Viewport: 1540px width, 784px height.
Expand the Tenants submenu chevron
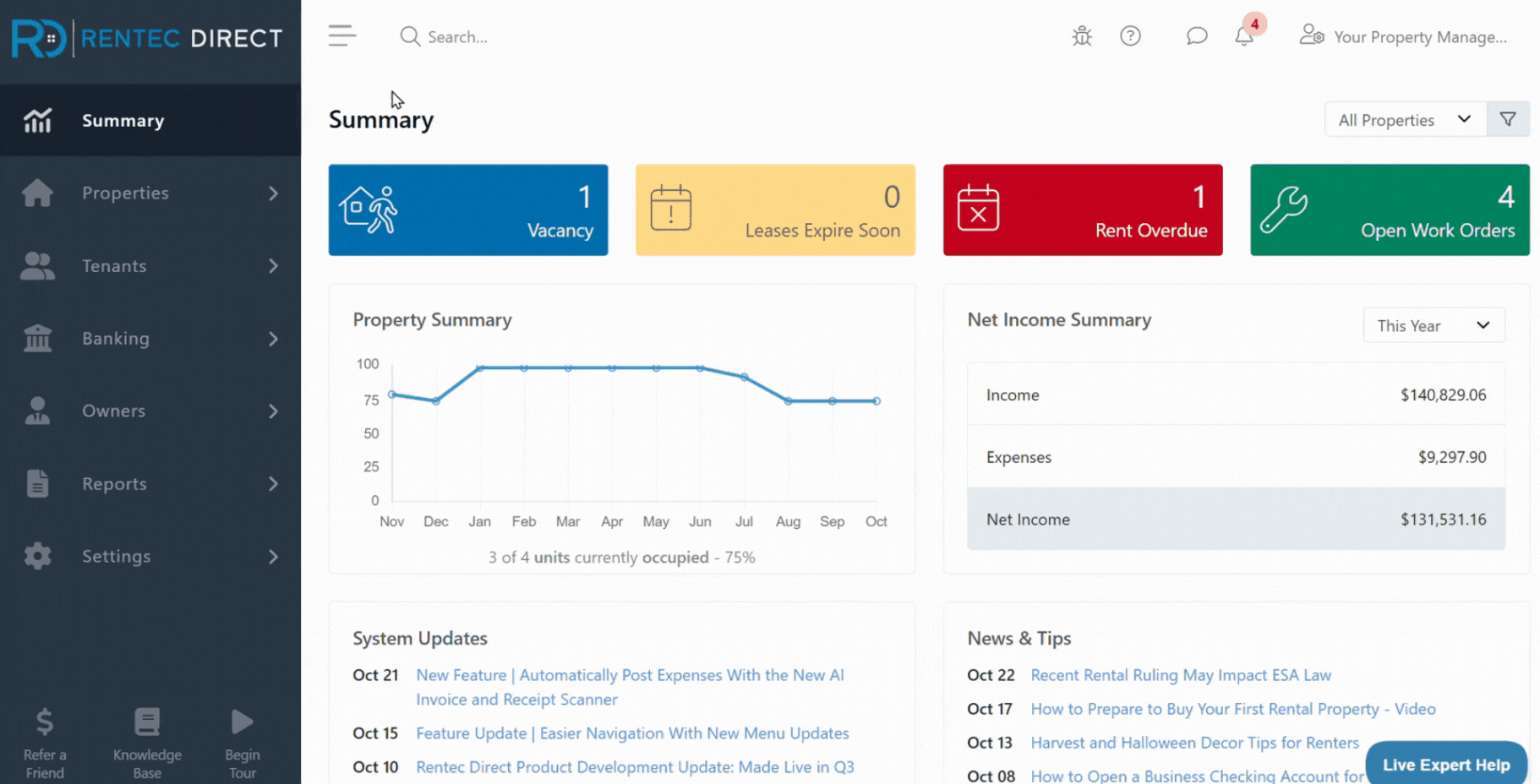[x=273, y=266]
